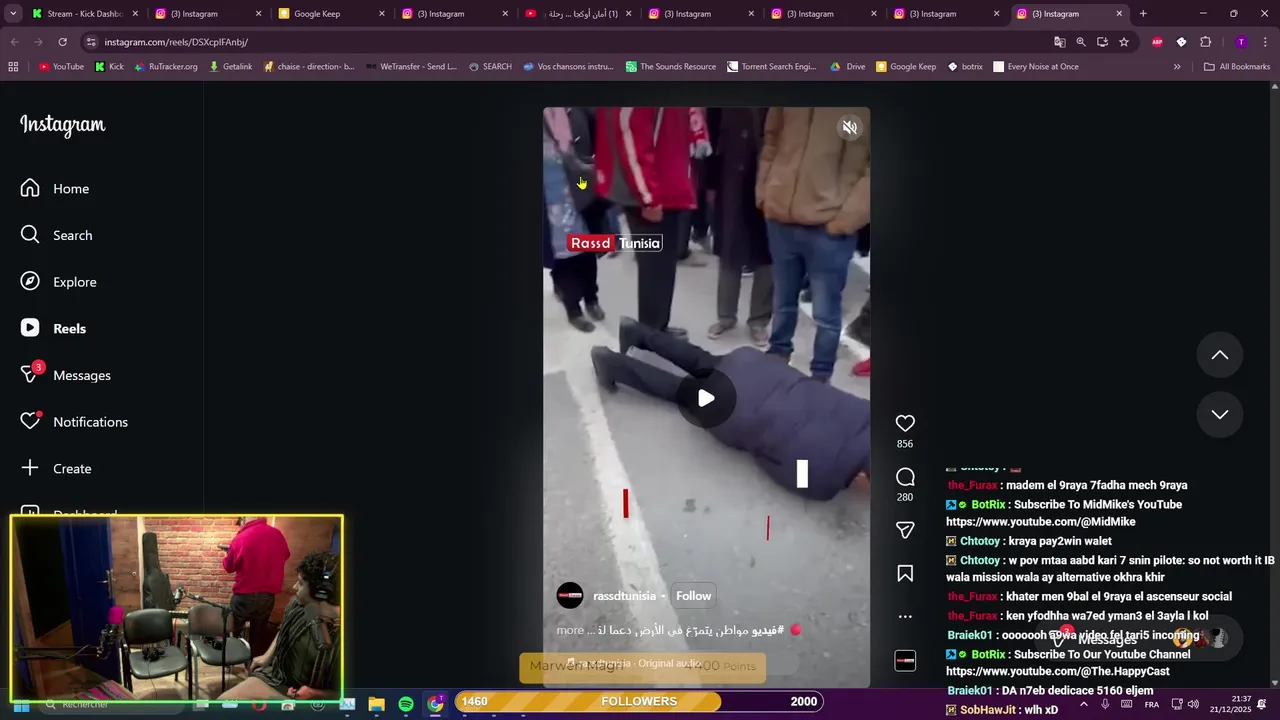Open the Getalink bookmark
The height and width of the screenshot is (720, 1280).
point(230,67)
